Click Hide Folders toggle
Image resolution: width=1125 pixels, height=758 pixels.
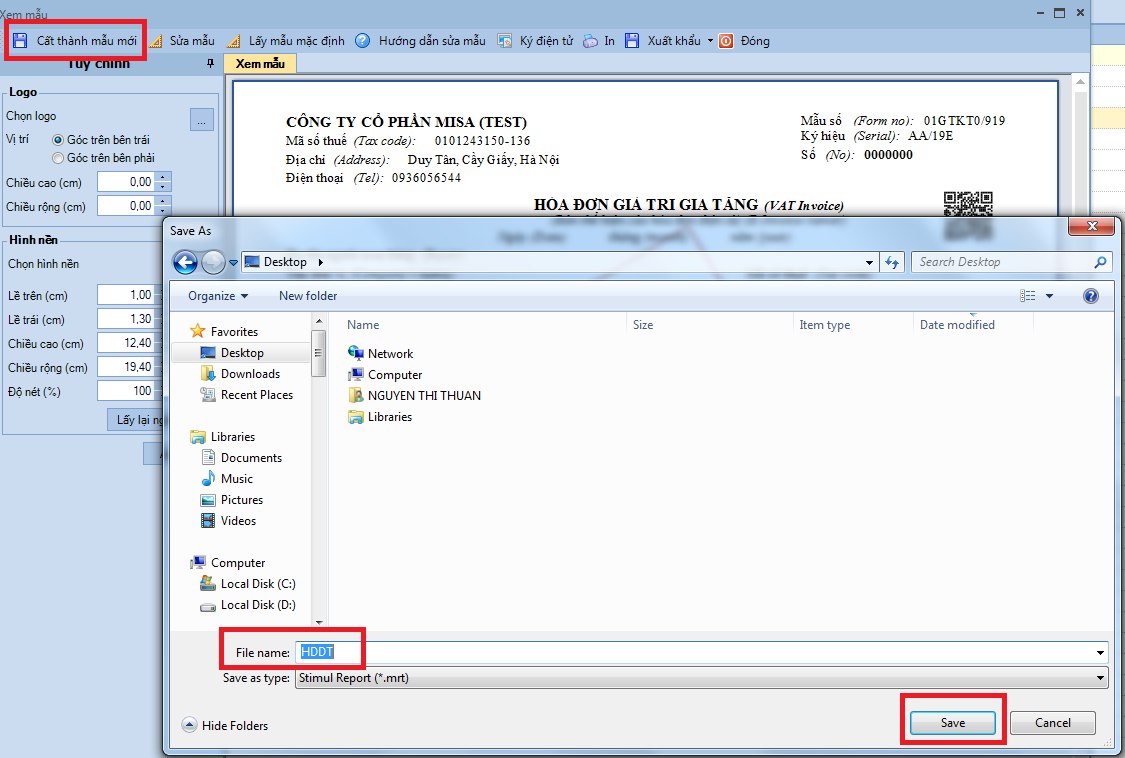225,726
